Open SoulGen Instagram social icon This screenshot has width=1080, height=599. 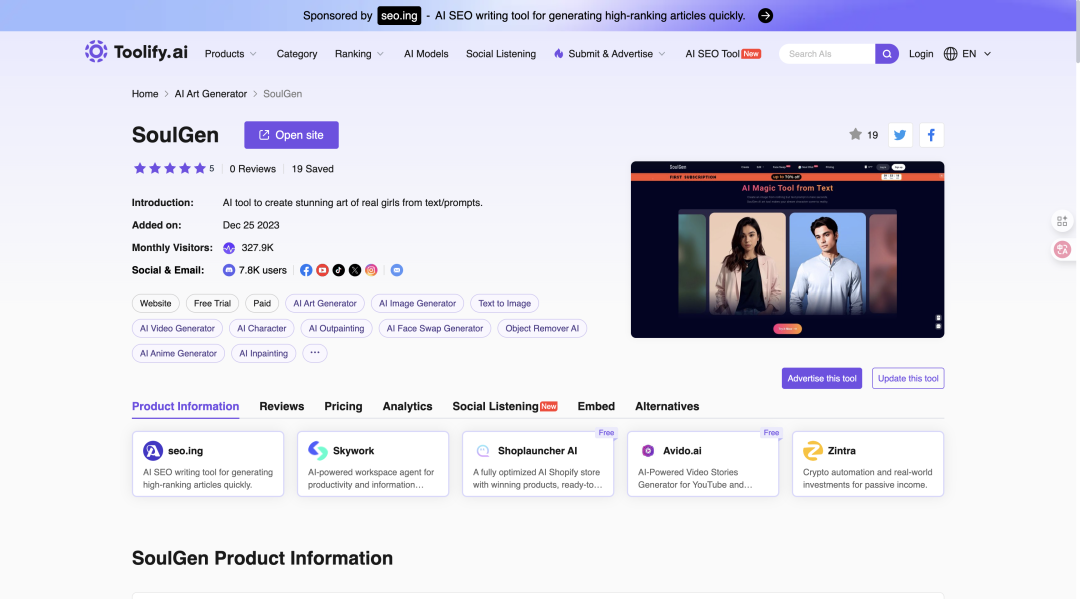tap(371, 270)
